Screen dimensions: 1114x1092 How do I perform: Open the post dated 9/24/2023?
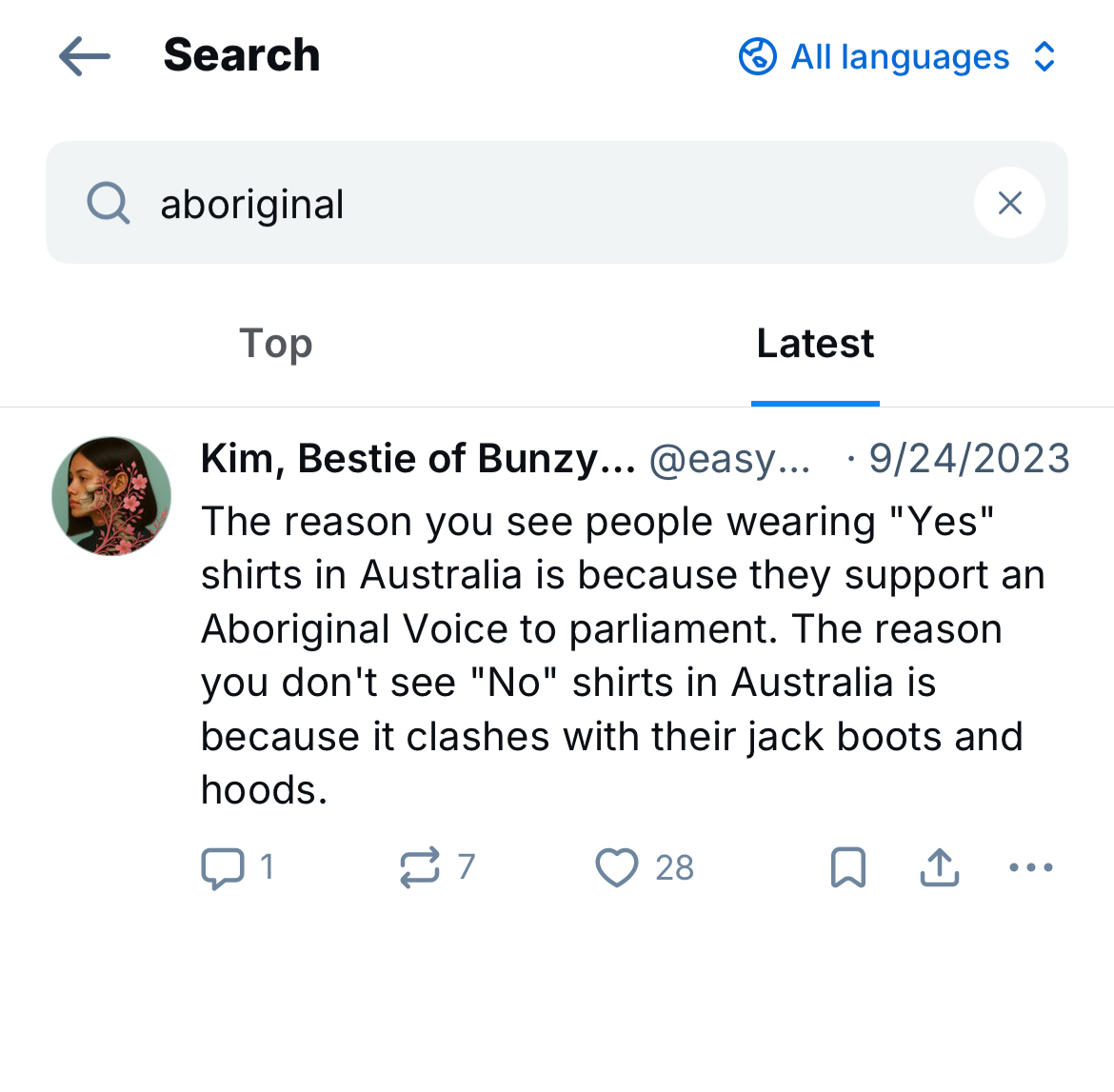click(969, 459)
